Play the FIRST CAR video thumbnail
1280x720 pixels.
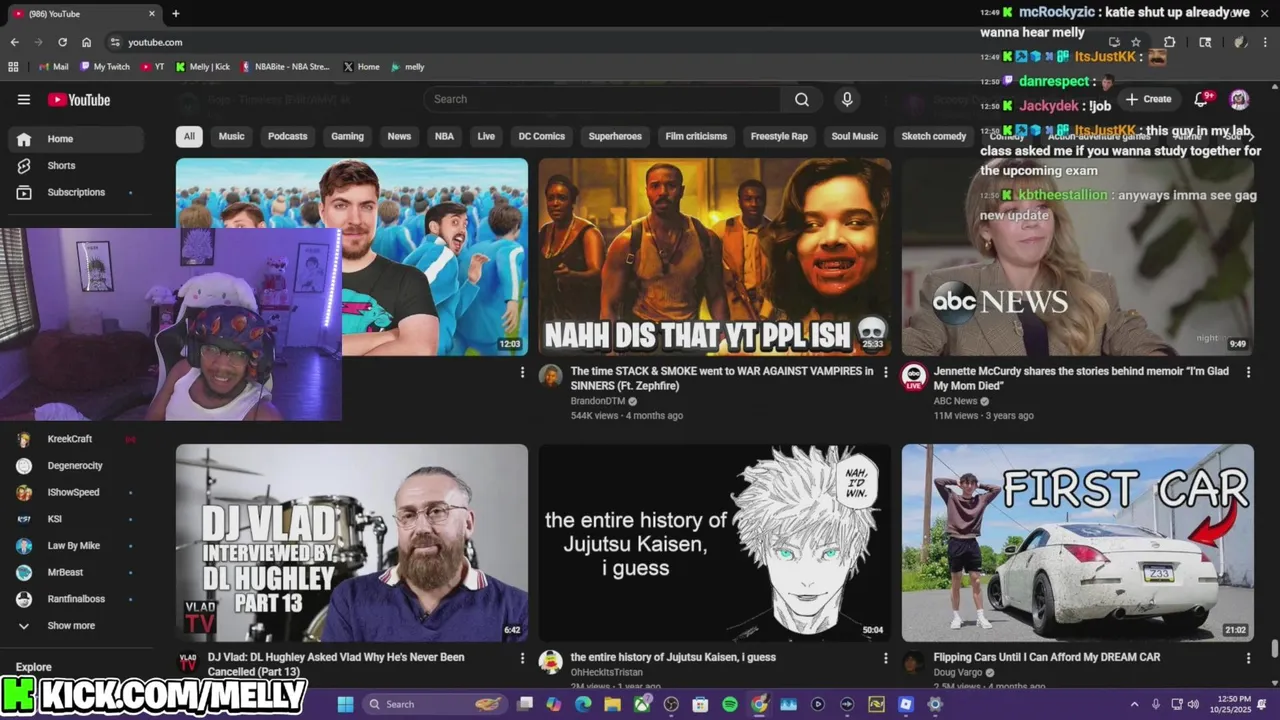(1078, 543)
